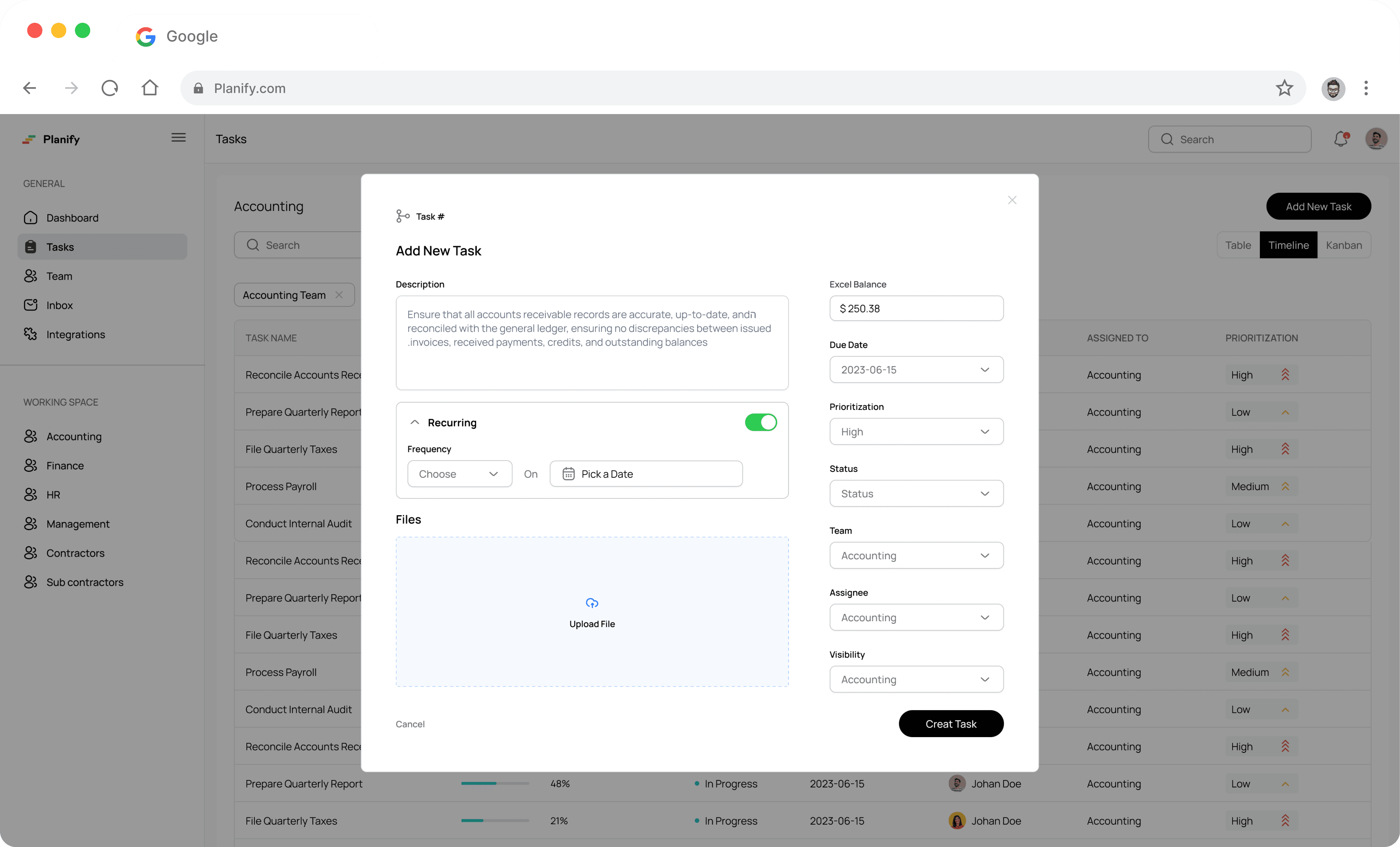1400x847 pixels.
Task: Collapse the Recurring section chevron
Action: pyautogui.click(x=415, y=422)
